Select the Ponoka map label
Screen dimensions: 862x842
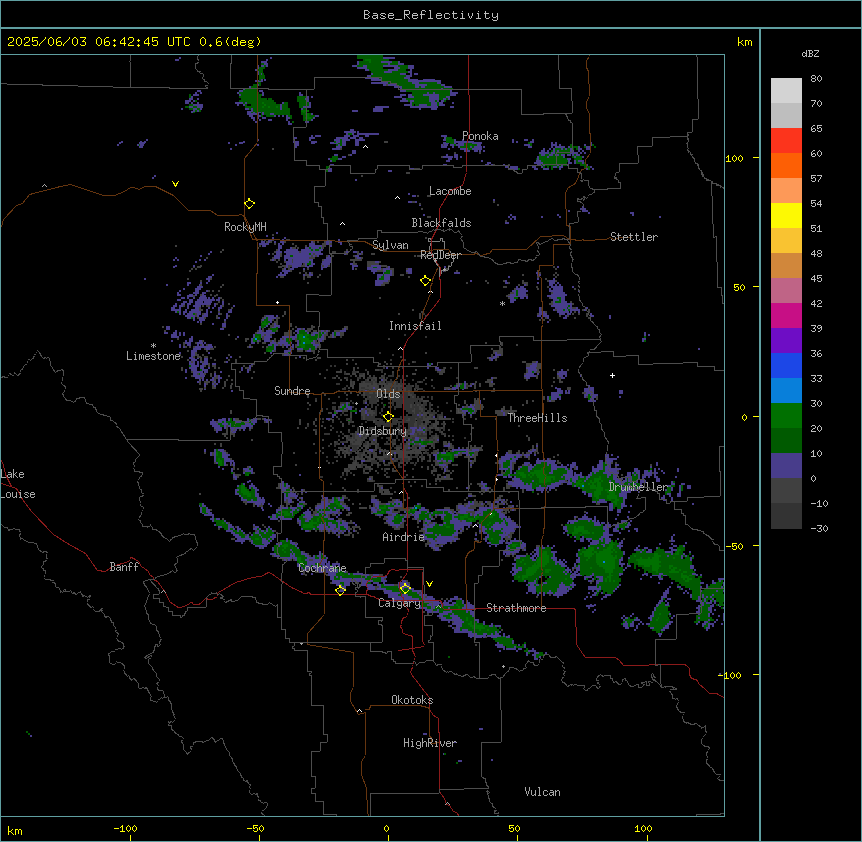click(x=480, y=136)
